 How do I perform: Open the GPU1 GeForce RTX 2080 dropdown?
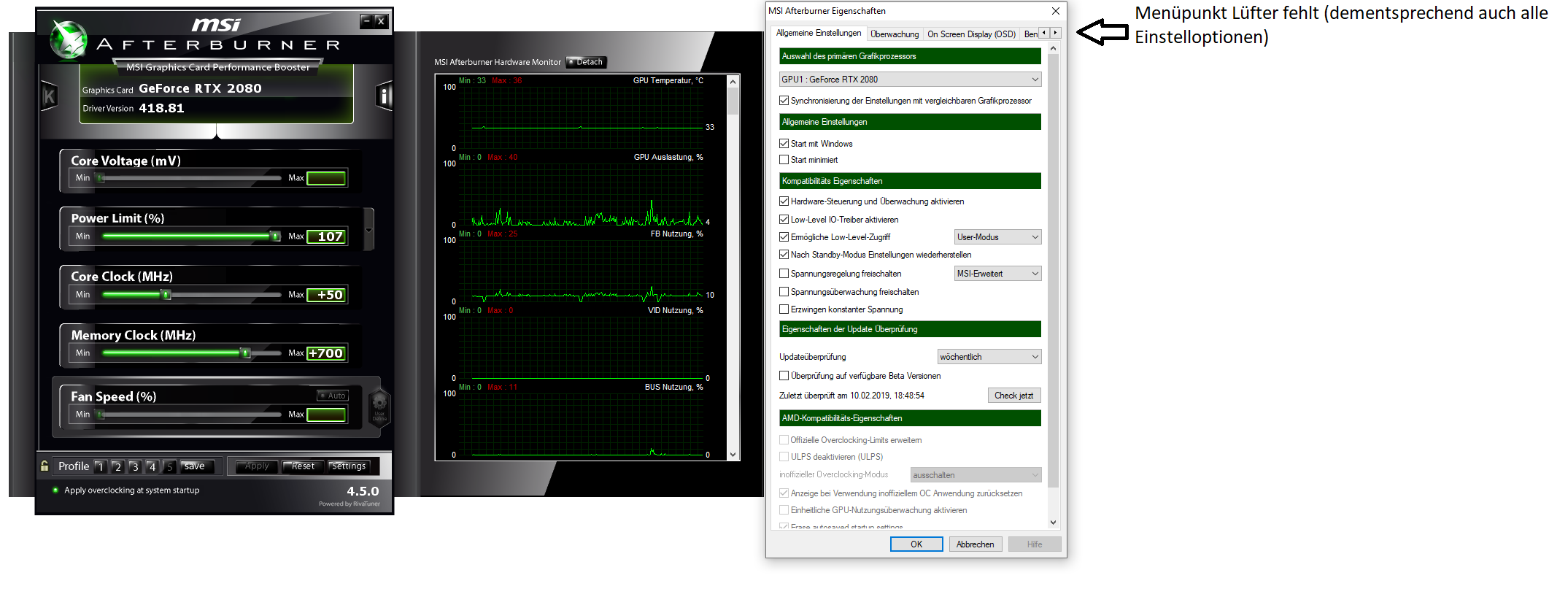tap(910, 80)
